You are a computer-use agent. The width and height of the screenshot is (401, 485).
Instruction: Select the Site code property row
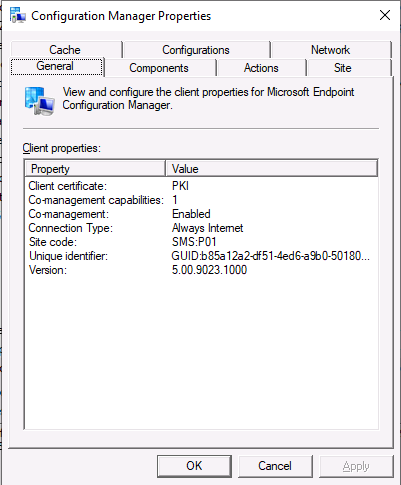pyautogui.click(x=201, y=242)
